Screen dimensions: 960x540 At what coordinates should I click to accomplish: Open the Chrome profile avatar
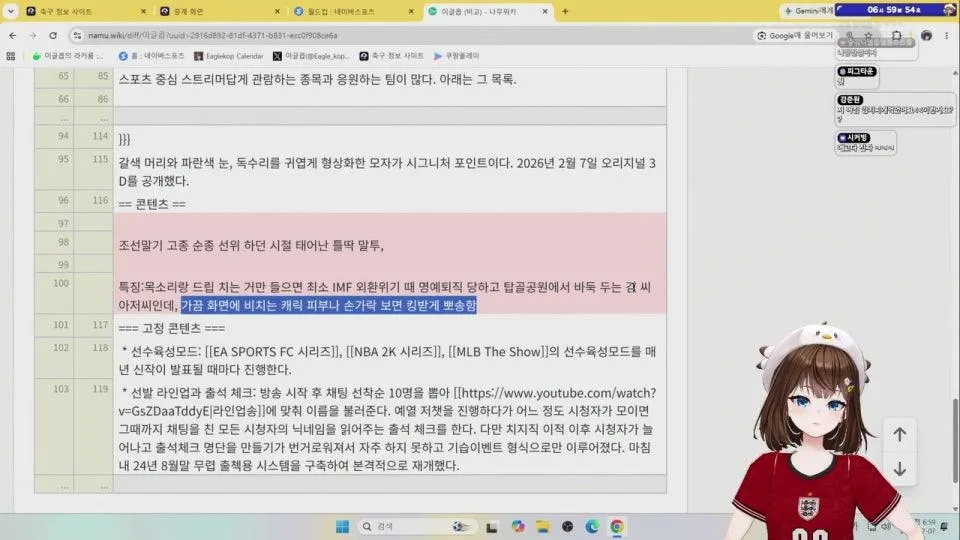click(926, 36)
